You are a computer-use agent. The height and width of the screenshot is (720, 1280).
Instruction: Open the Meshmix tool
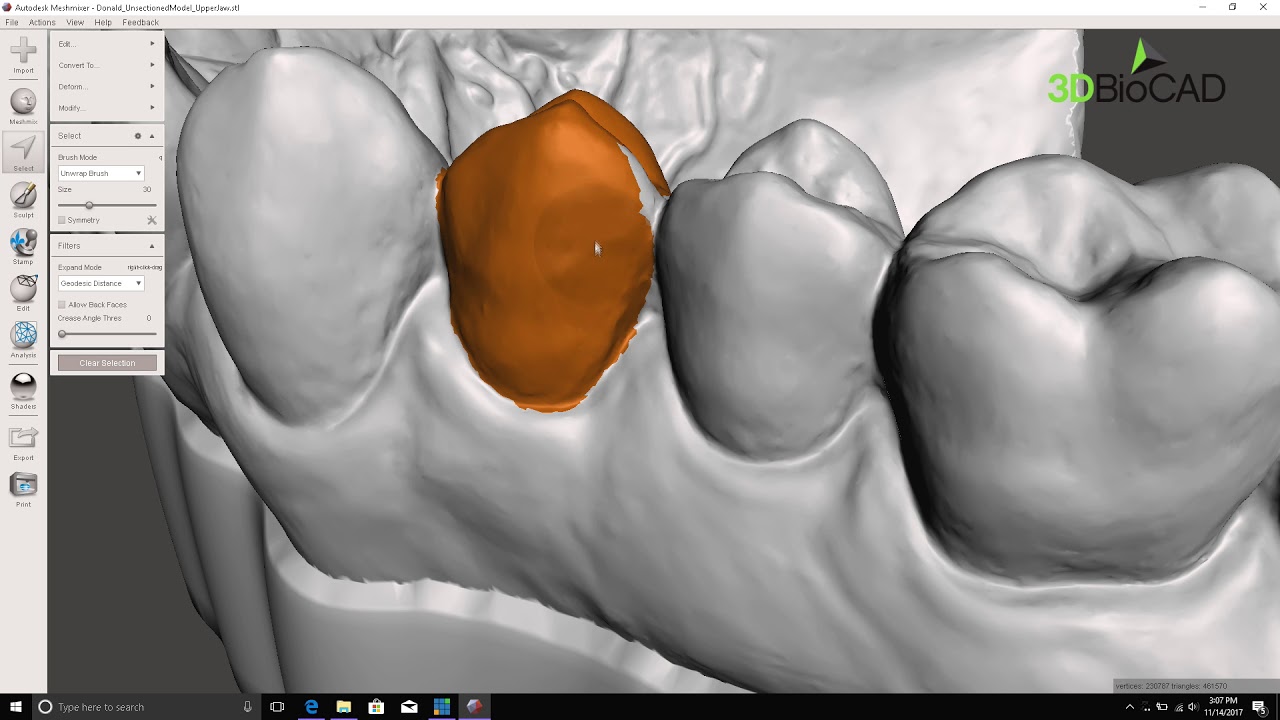[x=23, y=101]
